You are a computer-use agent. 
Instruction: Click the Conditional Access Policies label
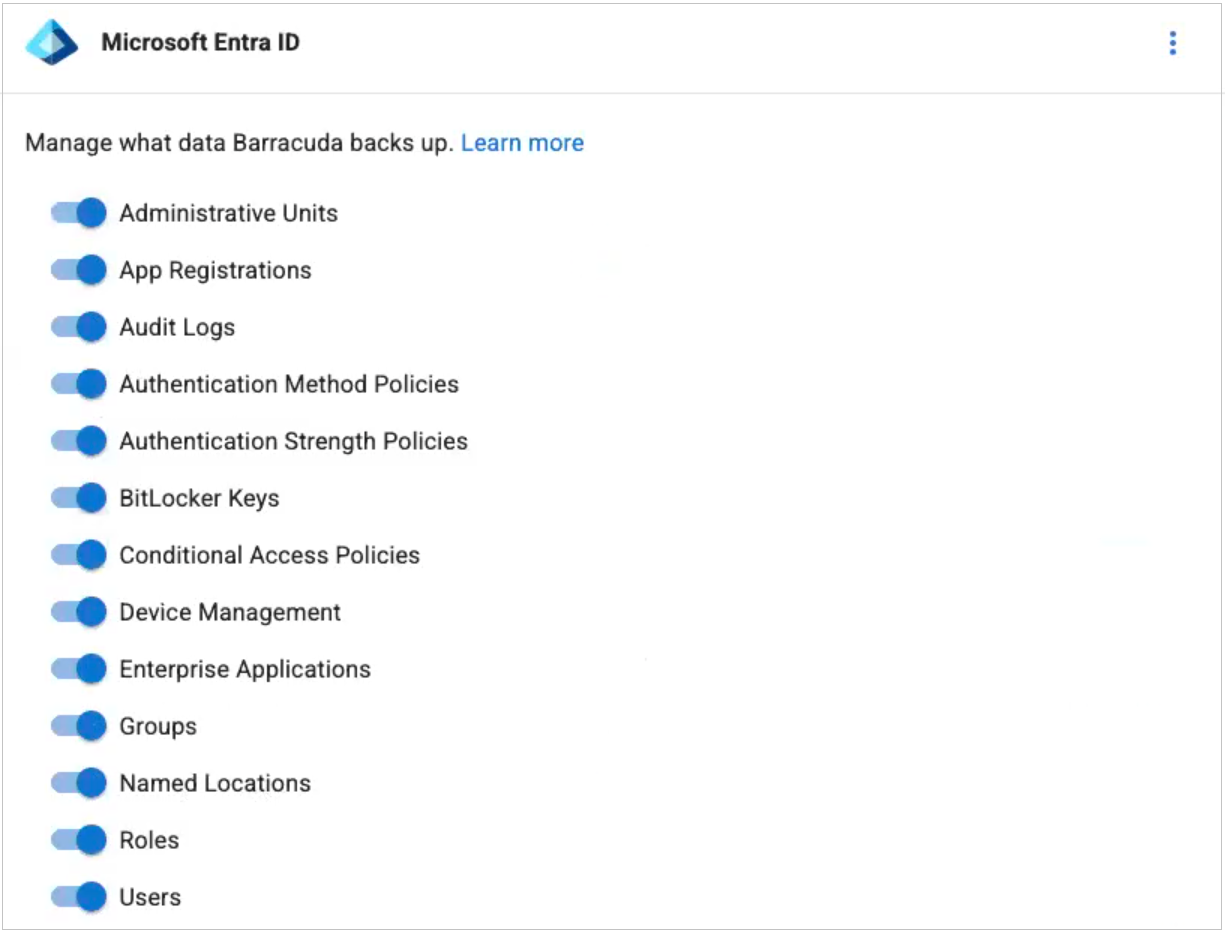point(269,555)
